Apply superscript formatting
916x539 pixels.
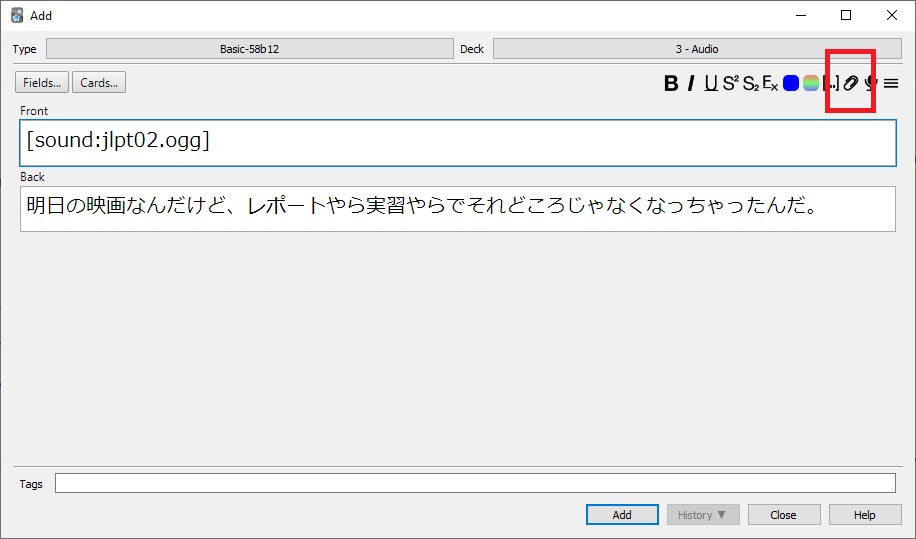tap(730, 84)
